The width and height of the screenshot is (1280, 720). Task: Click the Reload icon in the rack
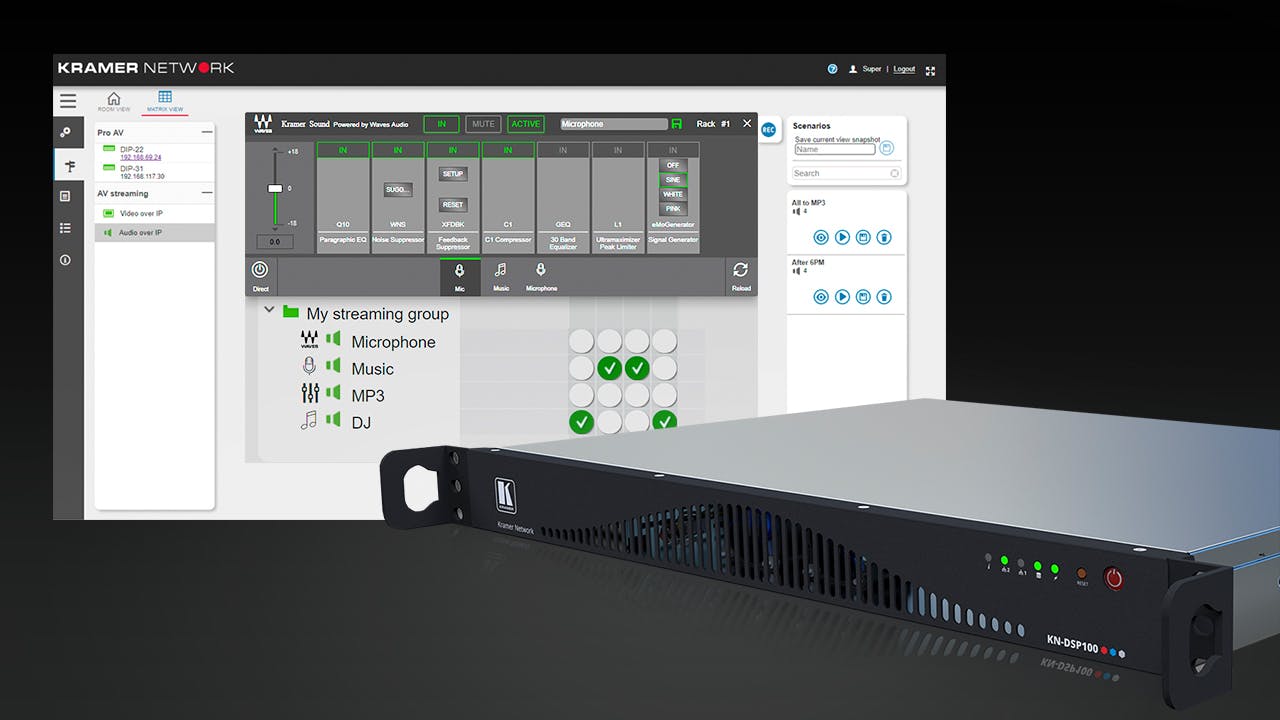tap(741, 271)
